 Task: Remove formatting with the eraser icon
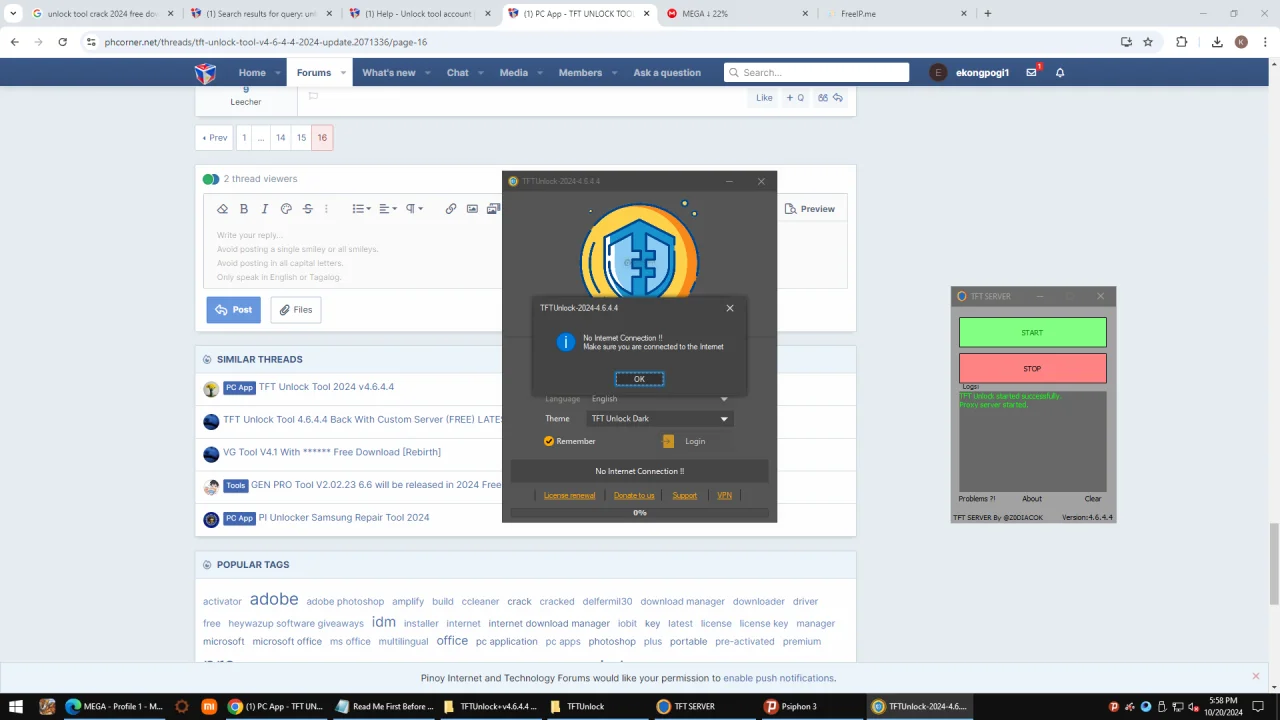click(x=222, y=209)
